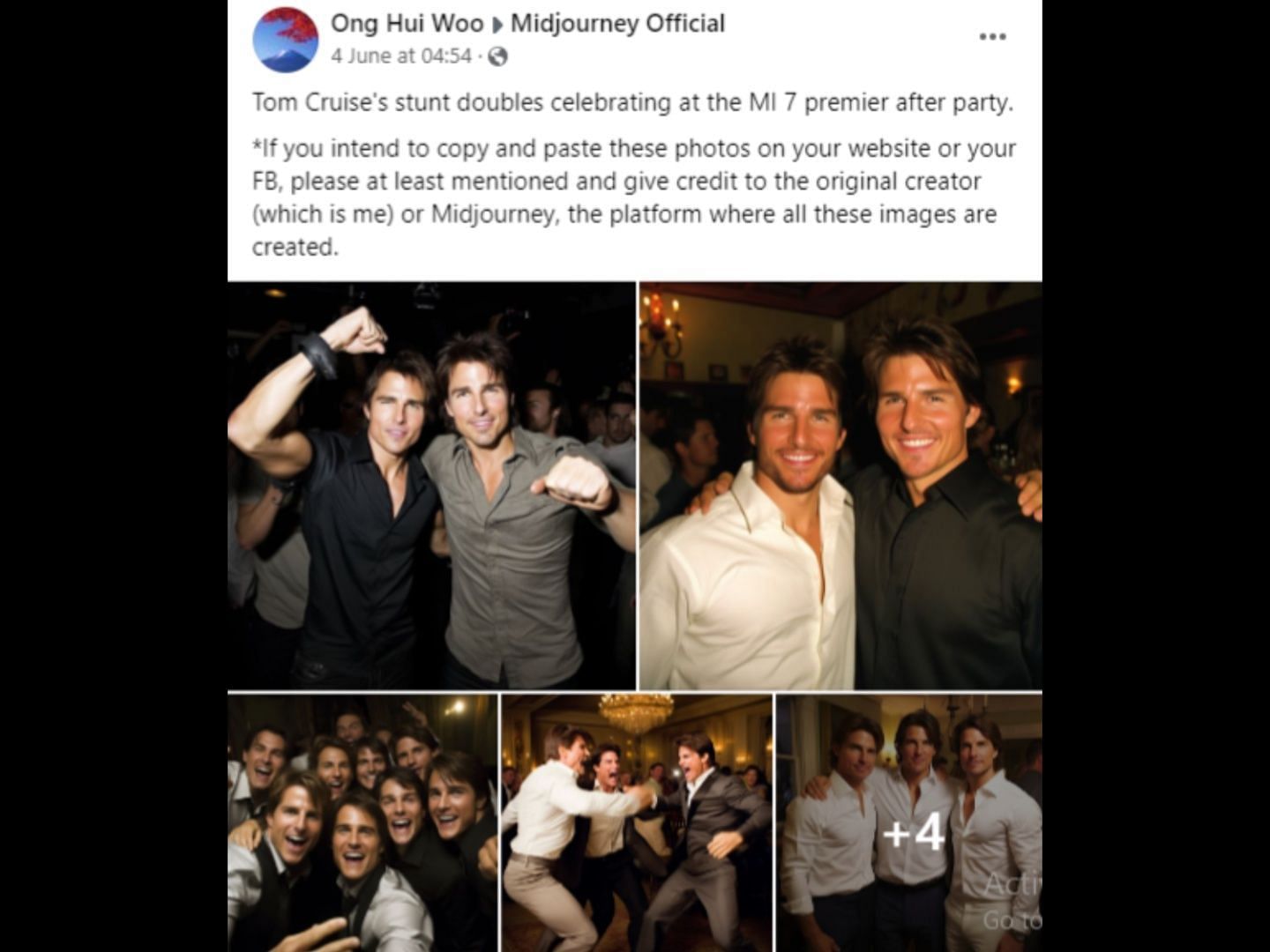The image size is (1270, 952).
Task: Open Ong Hui Woo's profile picture
Action: (x=285, y=40)
